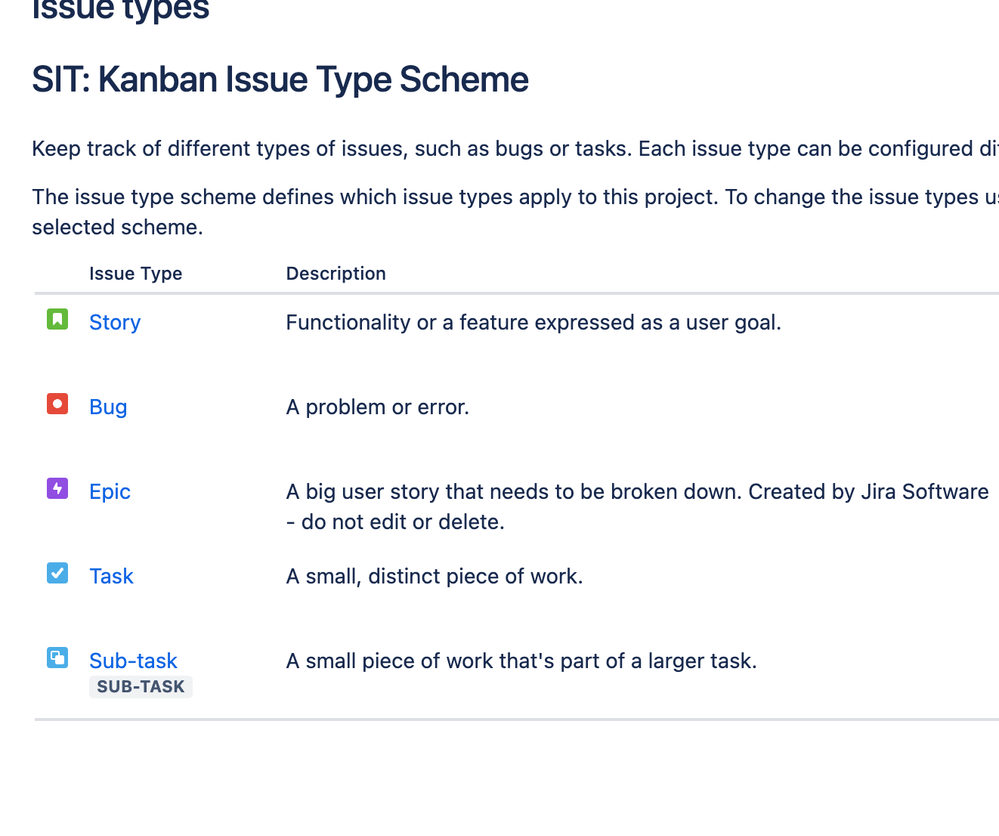The width and height of the screenshot is (999, 836).
Task: Open the Sub-task issue type link
Action: click(x=133, y=661)
